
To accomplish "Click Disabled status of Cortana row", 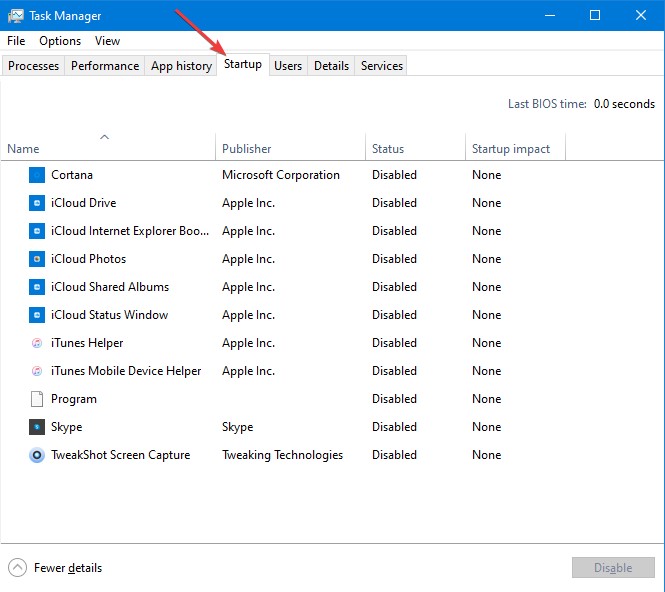I will pos(394,175).
